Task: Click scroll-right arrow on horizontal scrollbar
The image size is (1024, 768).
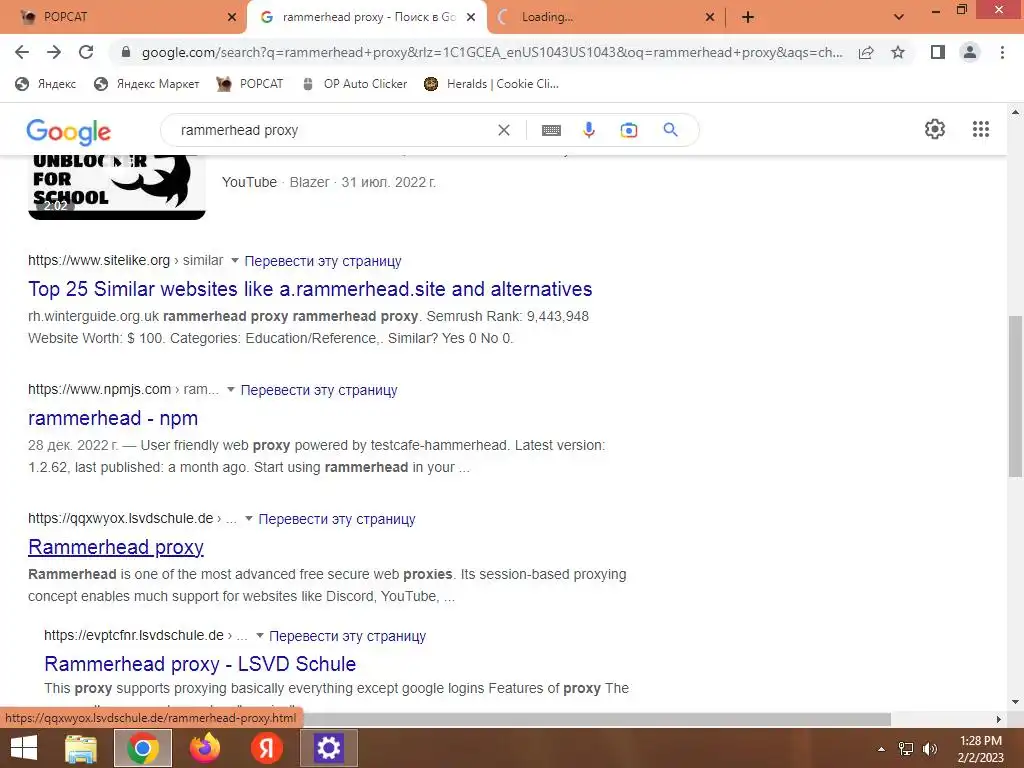Action: 999,719
